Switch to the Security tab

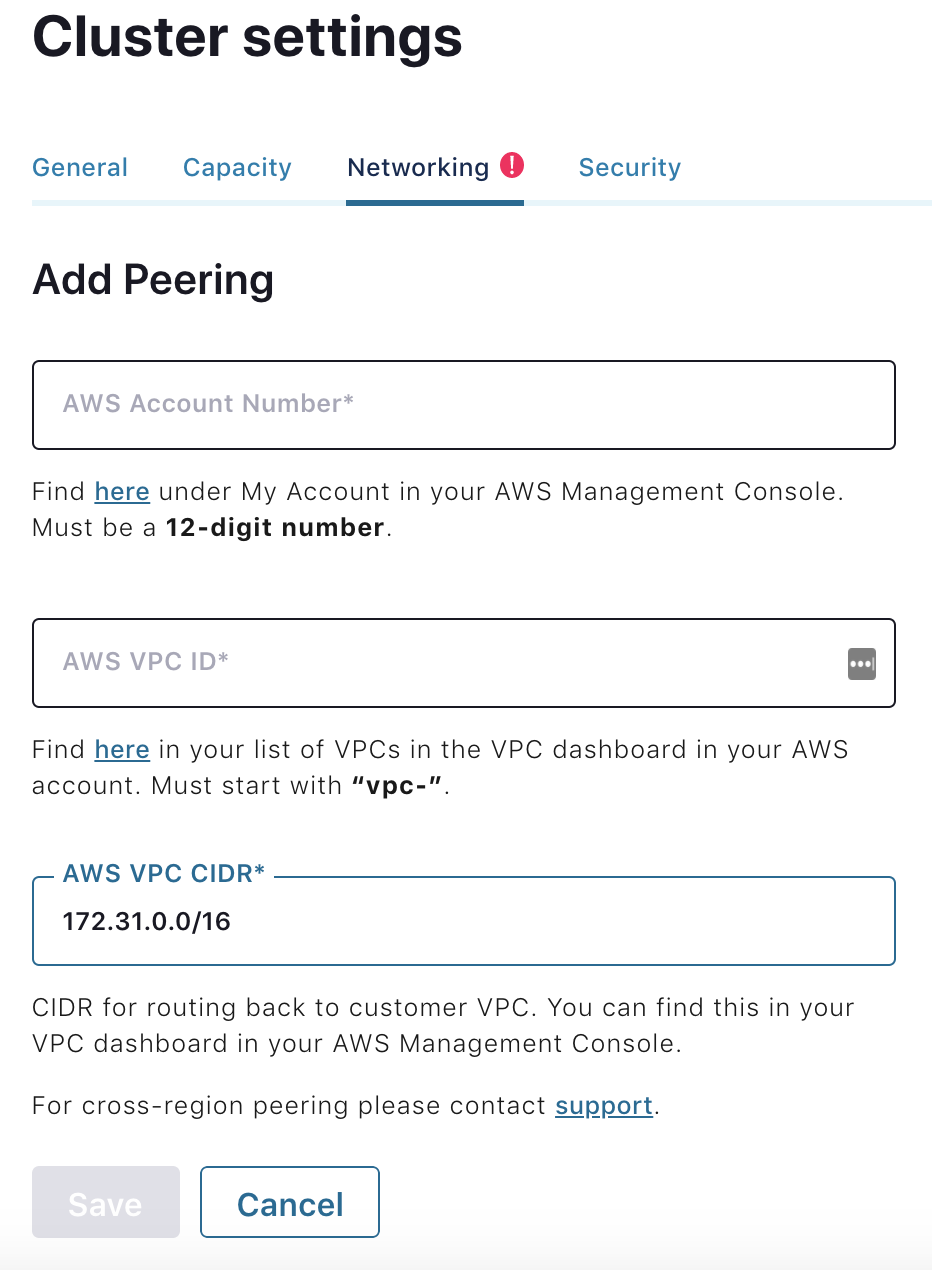coord(629,167)
